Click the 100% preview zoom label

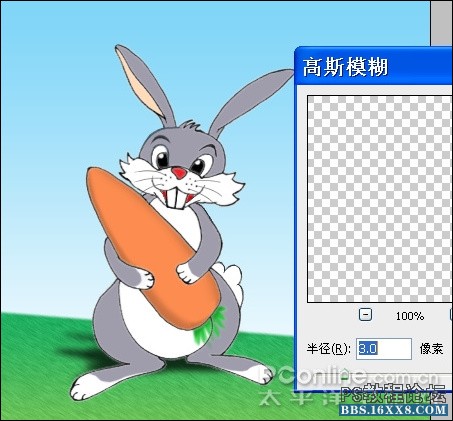410,316
